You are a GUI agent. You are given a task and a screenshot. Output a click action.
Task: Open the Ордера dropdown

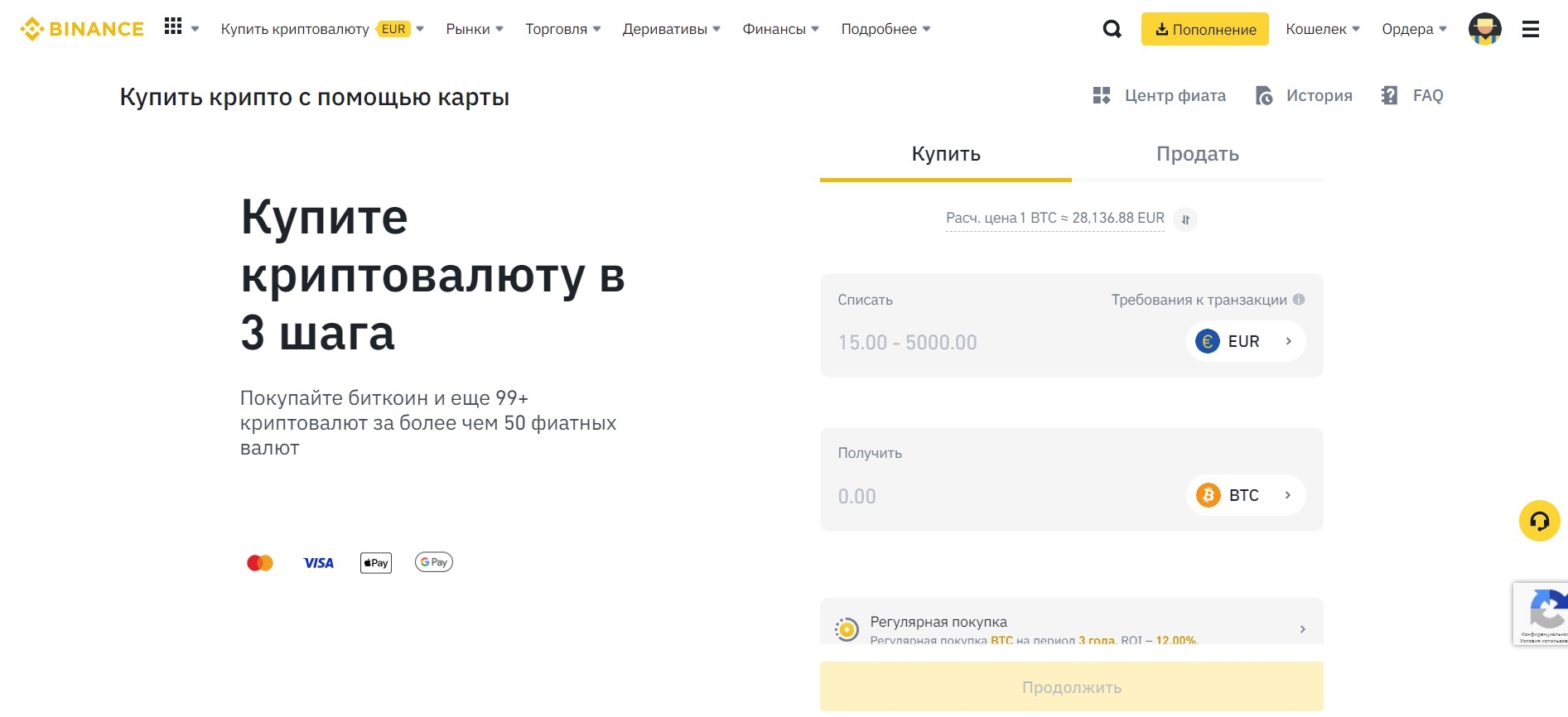(1415, 29)
